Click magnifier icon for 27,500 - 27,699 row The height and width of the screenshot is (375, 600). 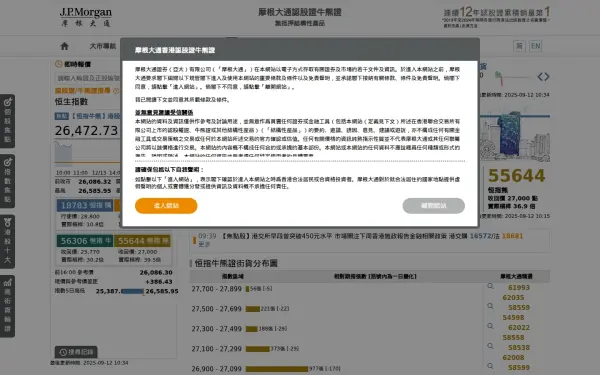490,306
